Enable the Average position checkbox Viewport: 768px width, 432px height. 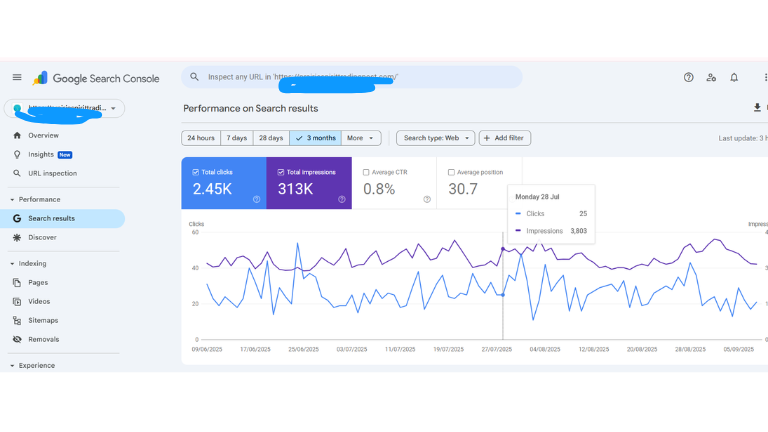coord(451,172)
